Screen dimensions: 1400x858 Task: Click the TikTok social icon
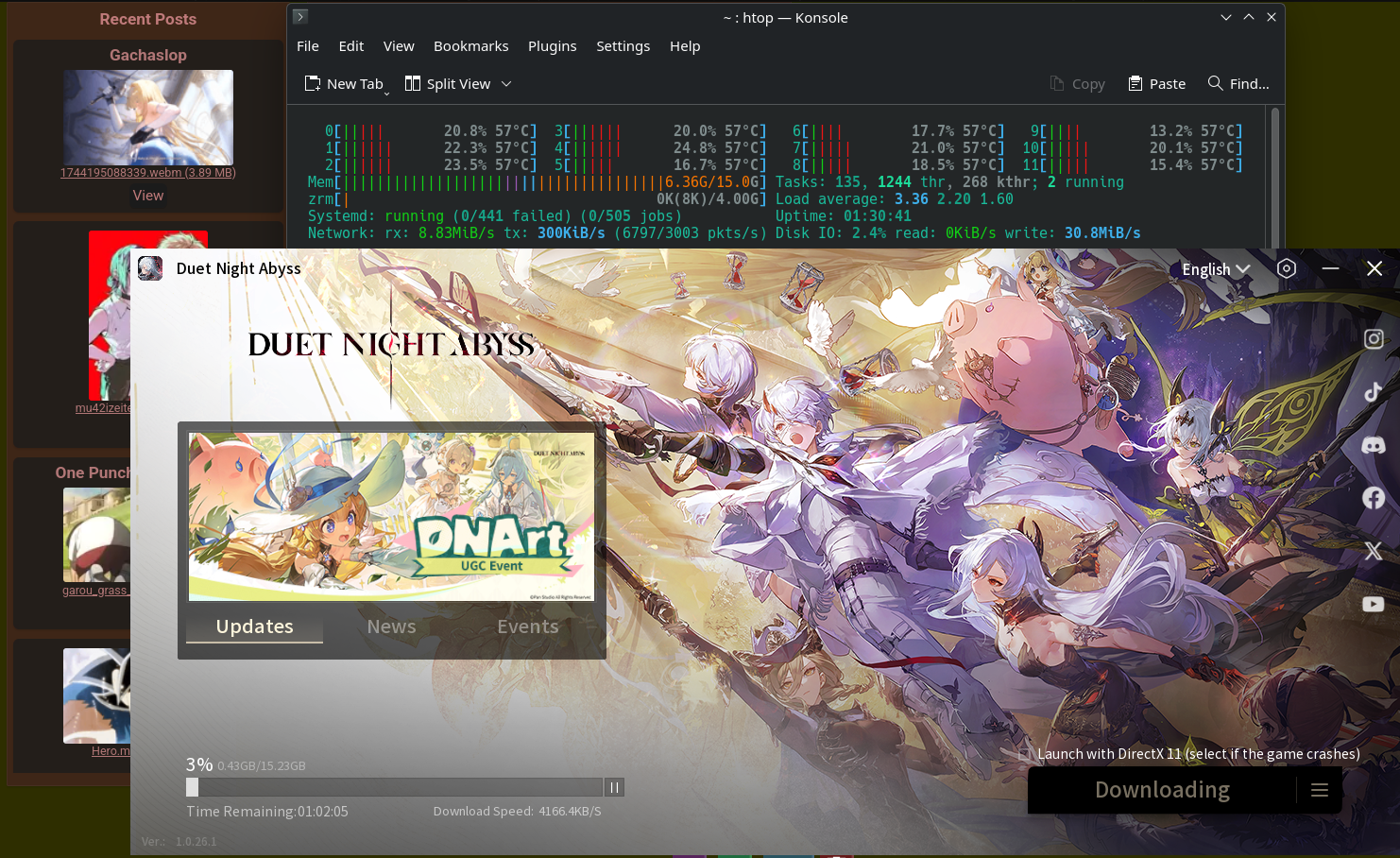(x=1374, y=392)
